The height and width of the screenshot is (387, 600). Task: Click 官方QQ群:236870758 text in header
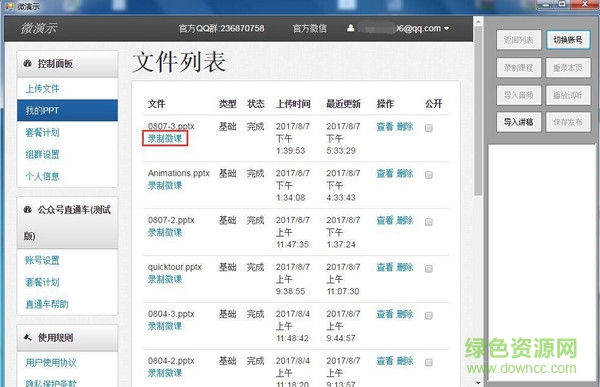tap(222, 28)
